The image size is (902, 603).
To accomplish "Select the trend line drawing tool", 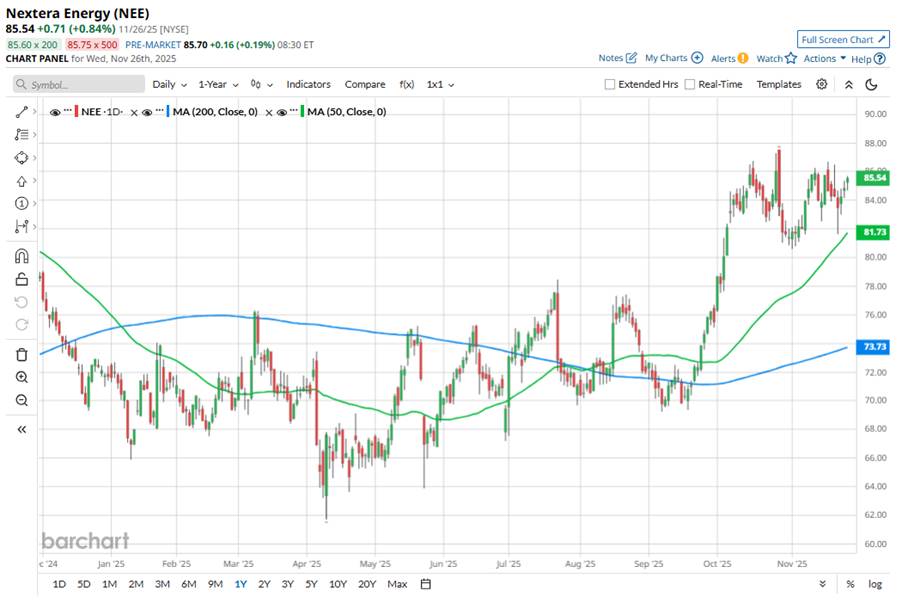I will click(21, 112).
